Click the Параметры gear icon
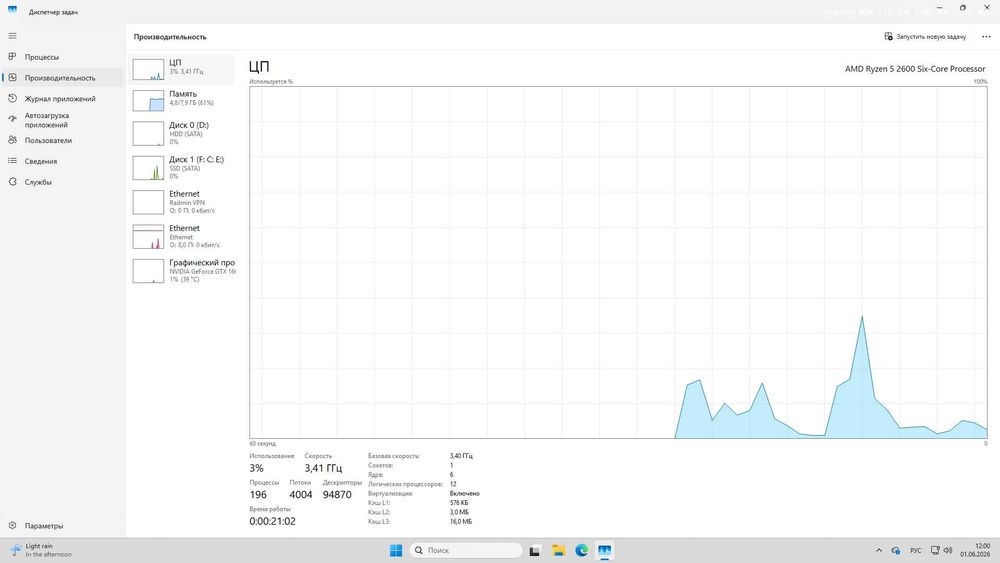Image resolution: width=1000 pixels, height=563 pixels. [12, 525]
